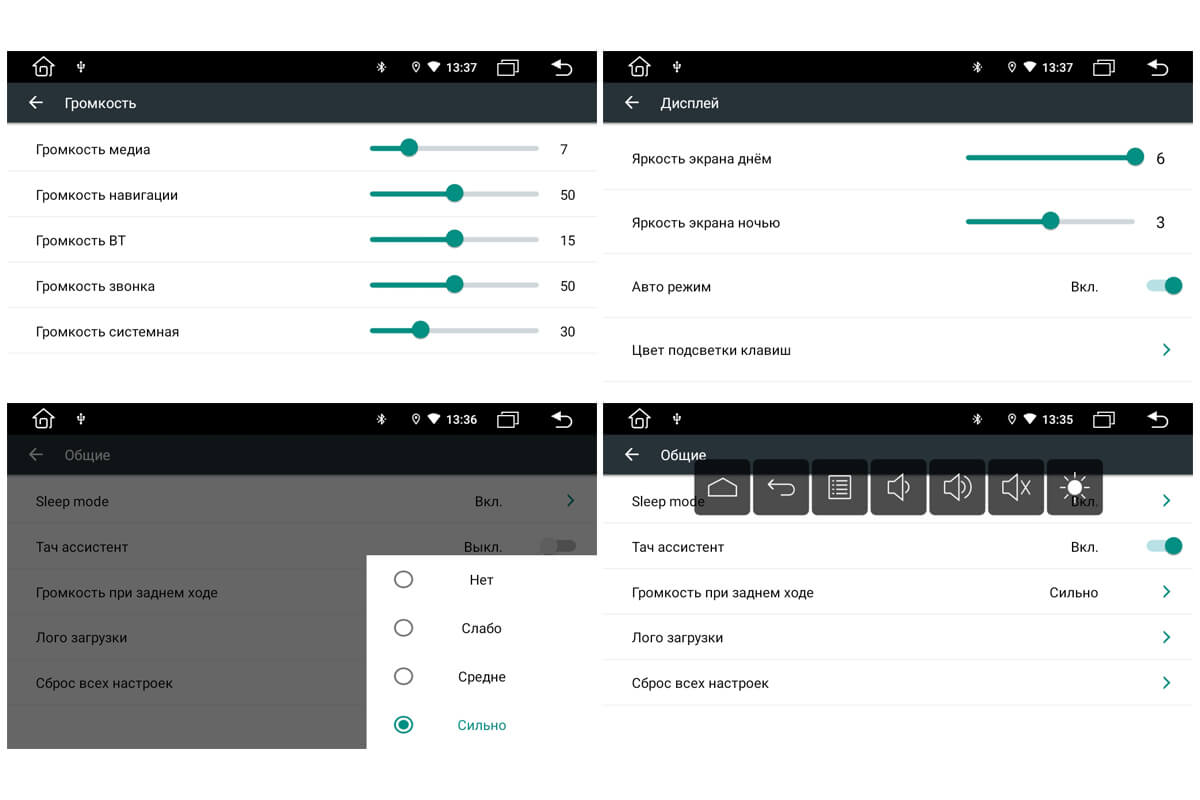
Task: Go back using the arrow beside Громкость title
Action: point(36,103)
